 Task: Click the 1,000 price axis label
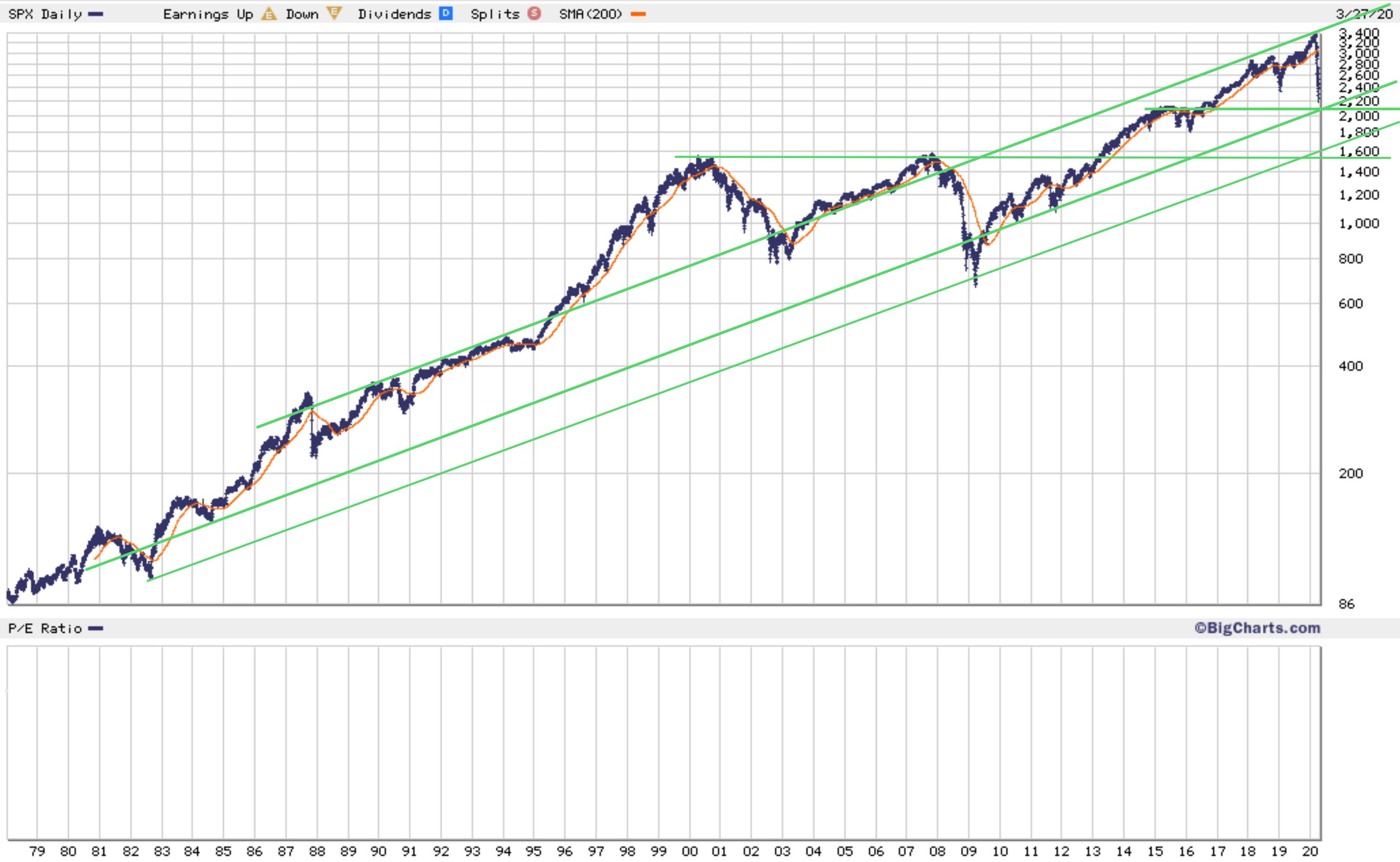(x=1359, y=224)
